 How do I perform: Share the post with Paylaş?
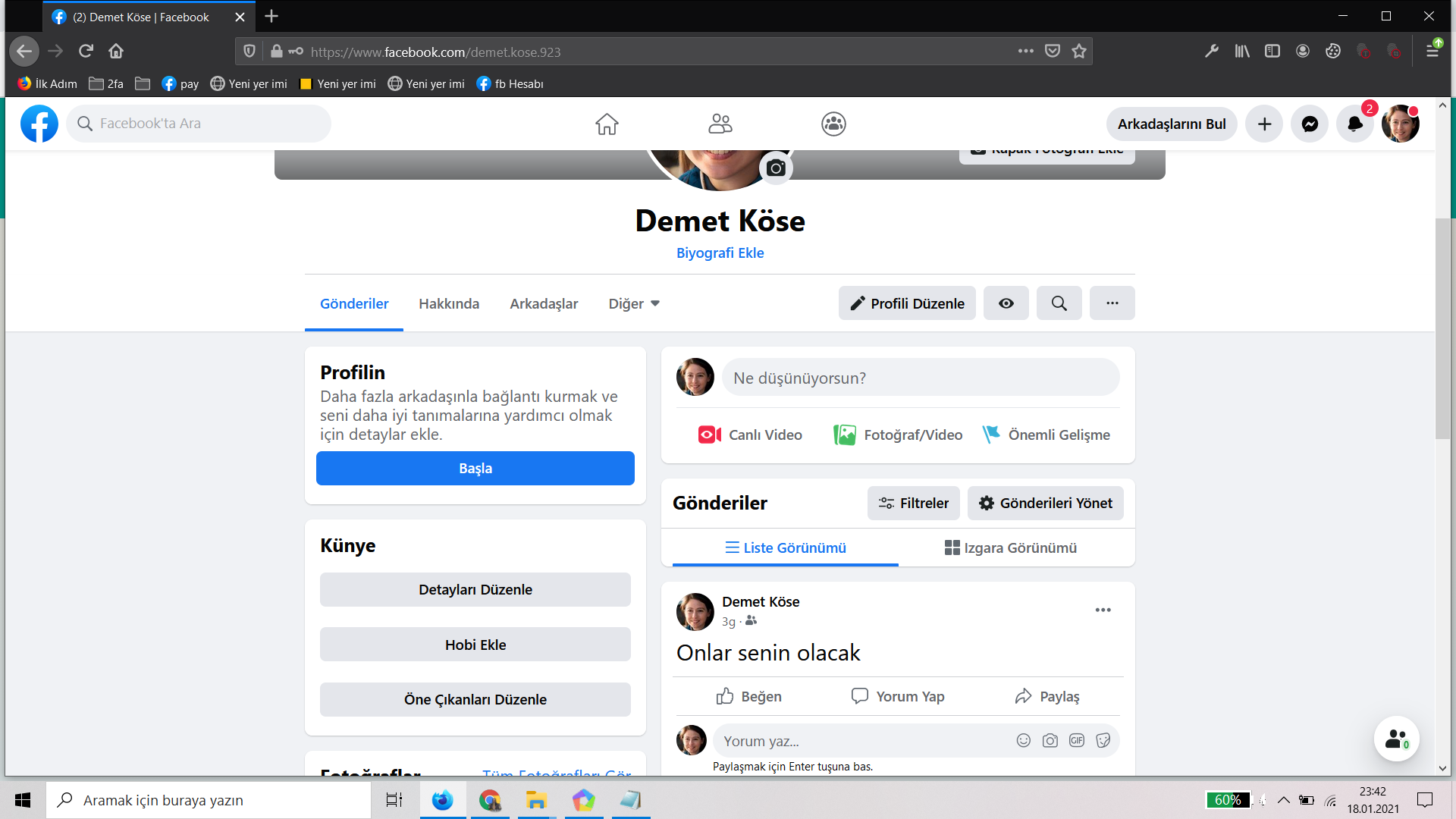click(1047, 696)
